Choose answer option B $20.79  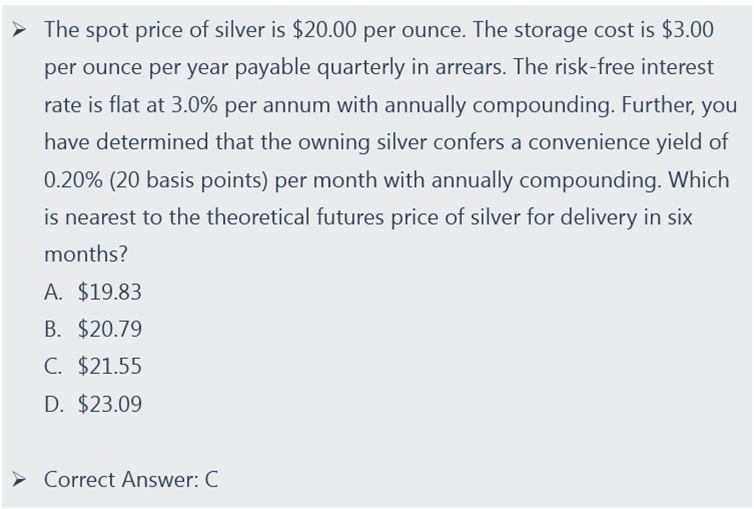click(x=93, y=329)
